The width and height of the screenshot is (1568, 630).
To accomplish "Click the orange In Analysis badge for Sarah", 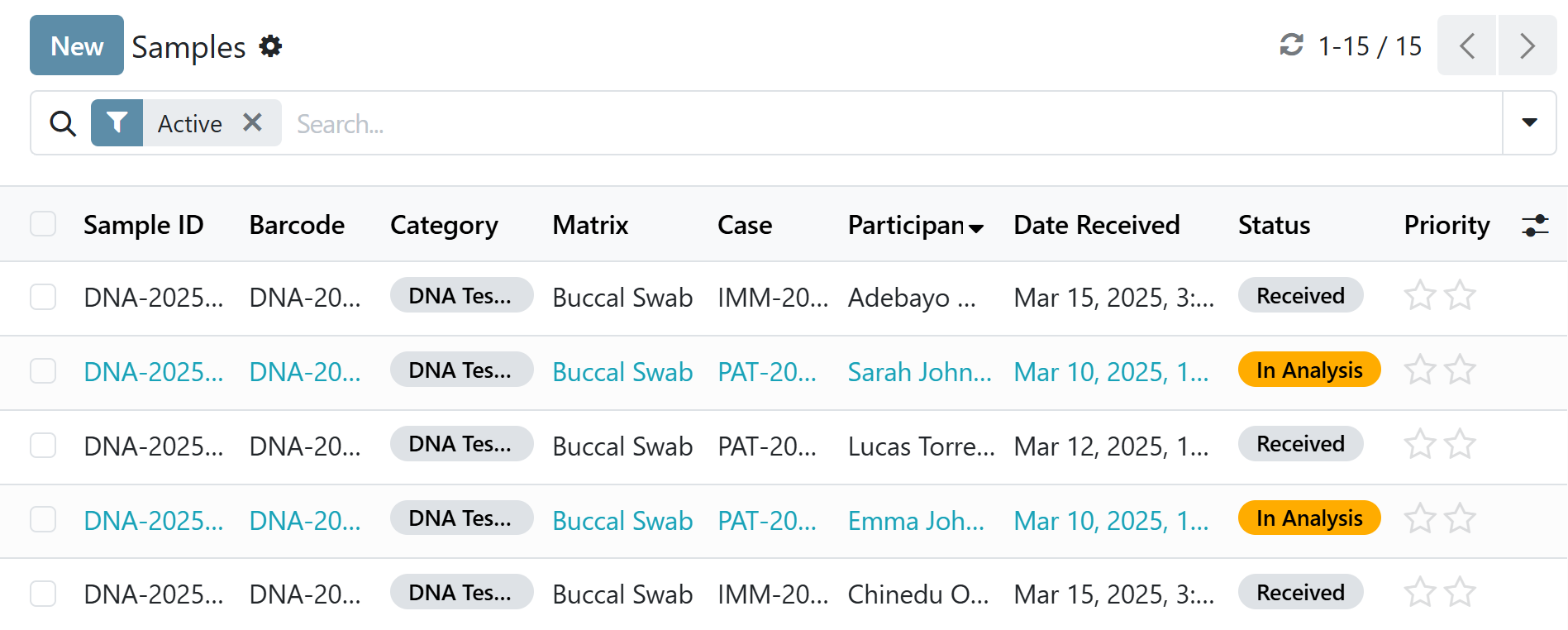I will (x=1308, y=370).
